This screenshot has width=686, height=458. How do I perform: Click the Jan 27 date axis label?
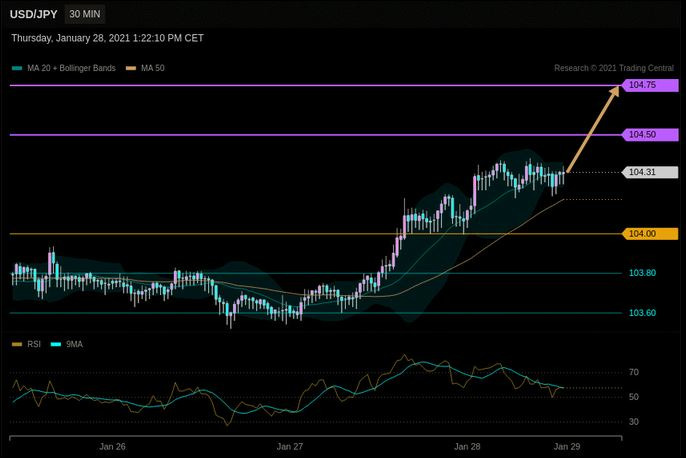point(290,447)
